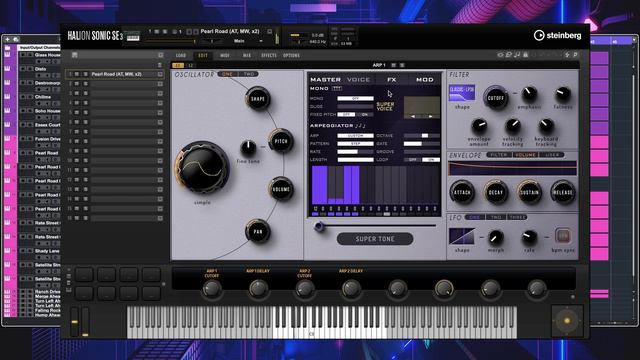Click the Shady Lane track in background window
The image size is (640, 360).
(47, 251)
